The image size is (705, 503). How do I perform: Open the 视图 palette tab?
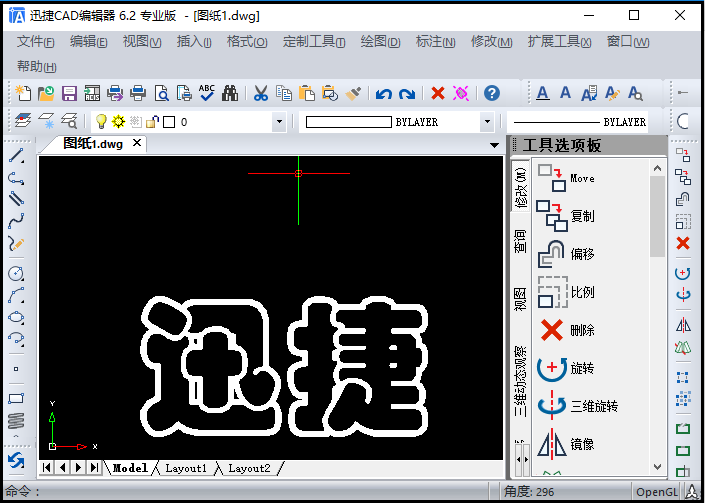[520, 299]
